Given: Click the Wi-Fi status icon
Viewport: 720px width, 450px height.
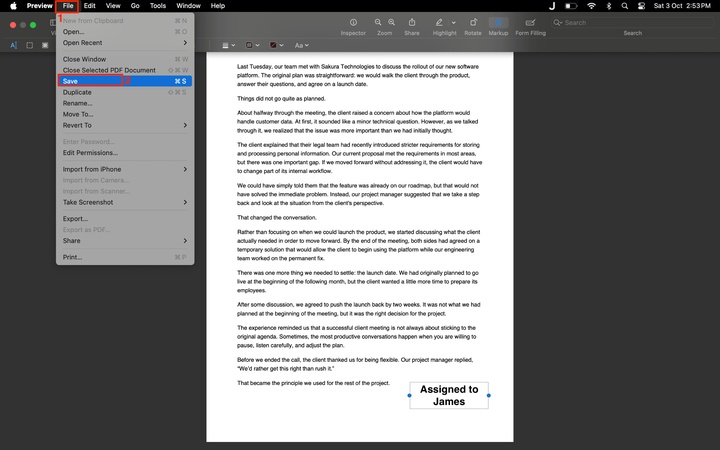Looking at the screenshot, I should pos(591,6).
